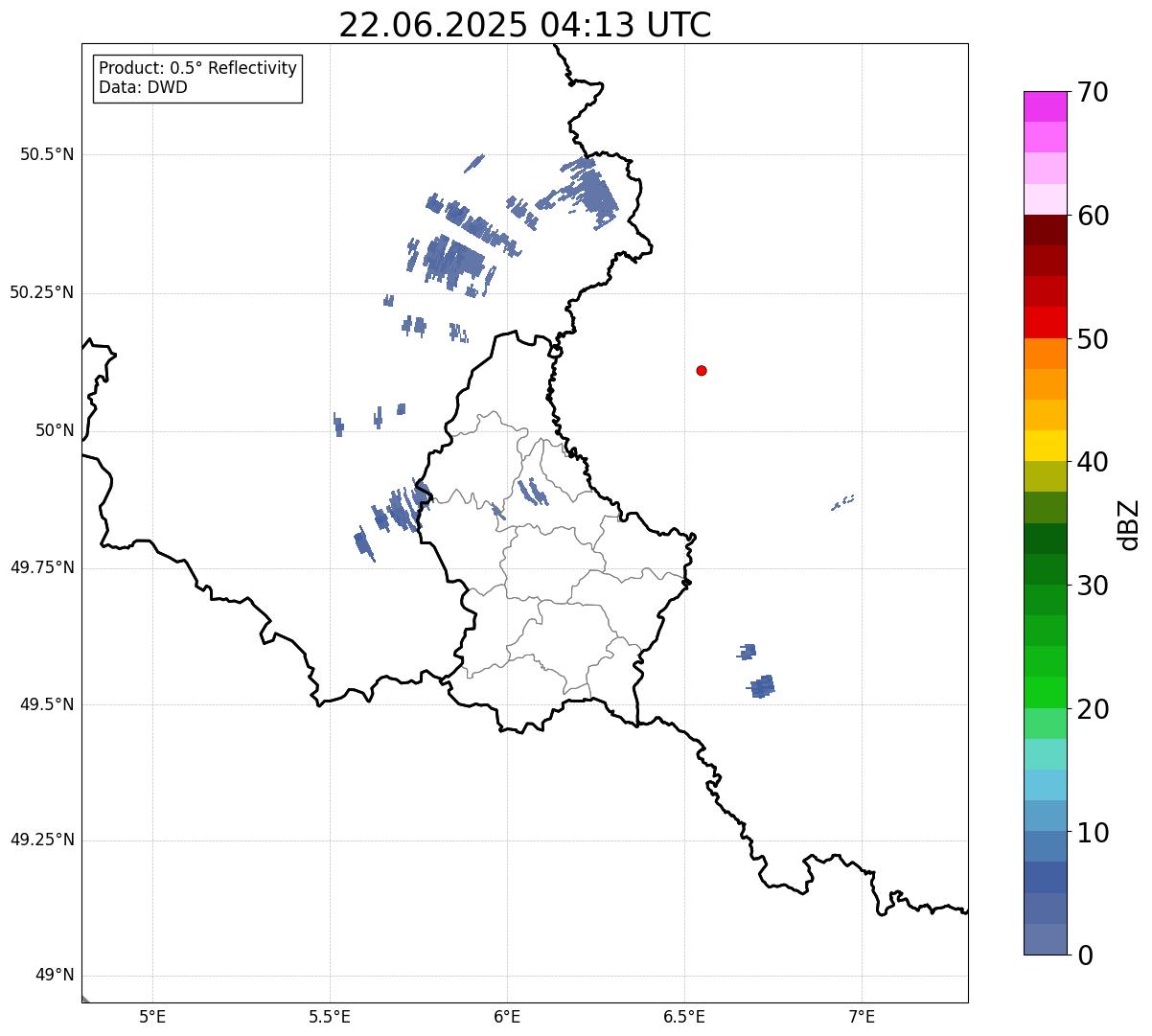Click the colorbar tick label "60"
This screenshot has height=1036, width=1152.
pos(1092,216)
